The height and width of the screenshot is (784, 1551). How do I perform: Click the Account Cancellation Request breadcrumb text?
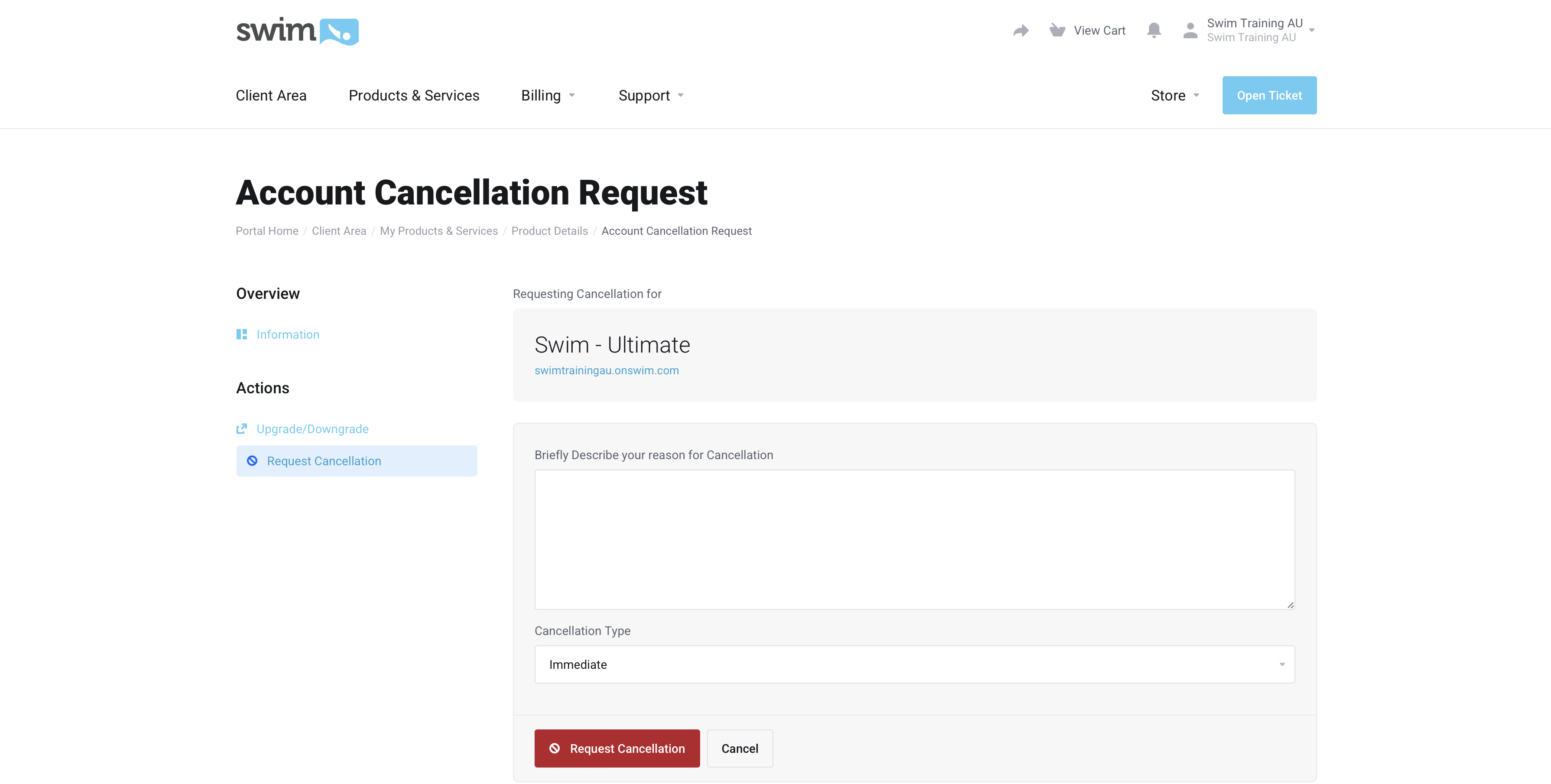(x=676, y=230)
